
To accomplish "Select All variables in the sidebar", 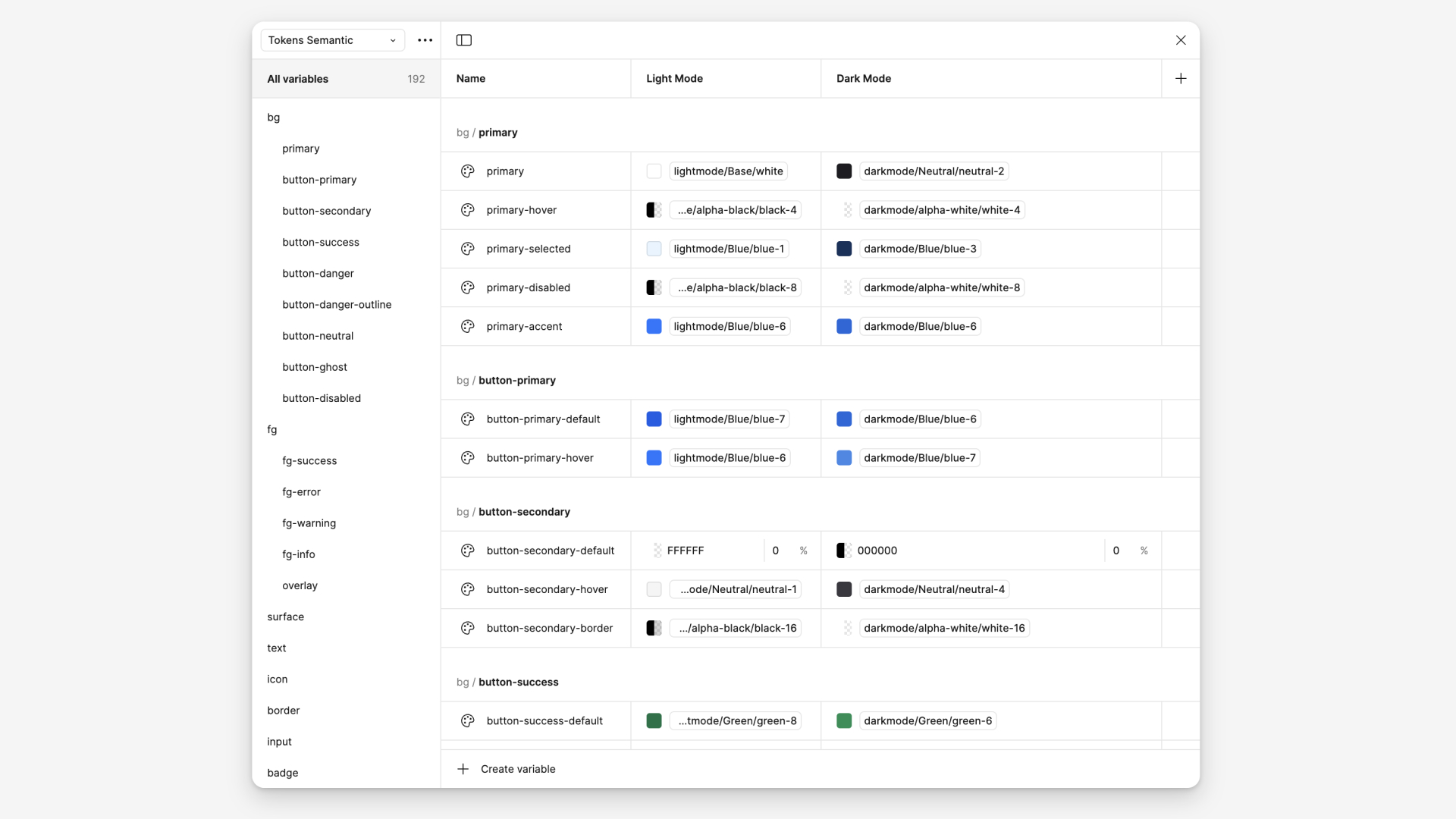I will pos(298,79).
